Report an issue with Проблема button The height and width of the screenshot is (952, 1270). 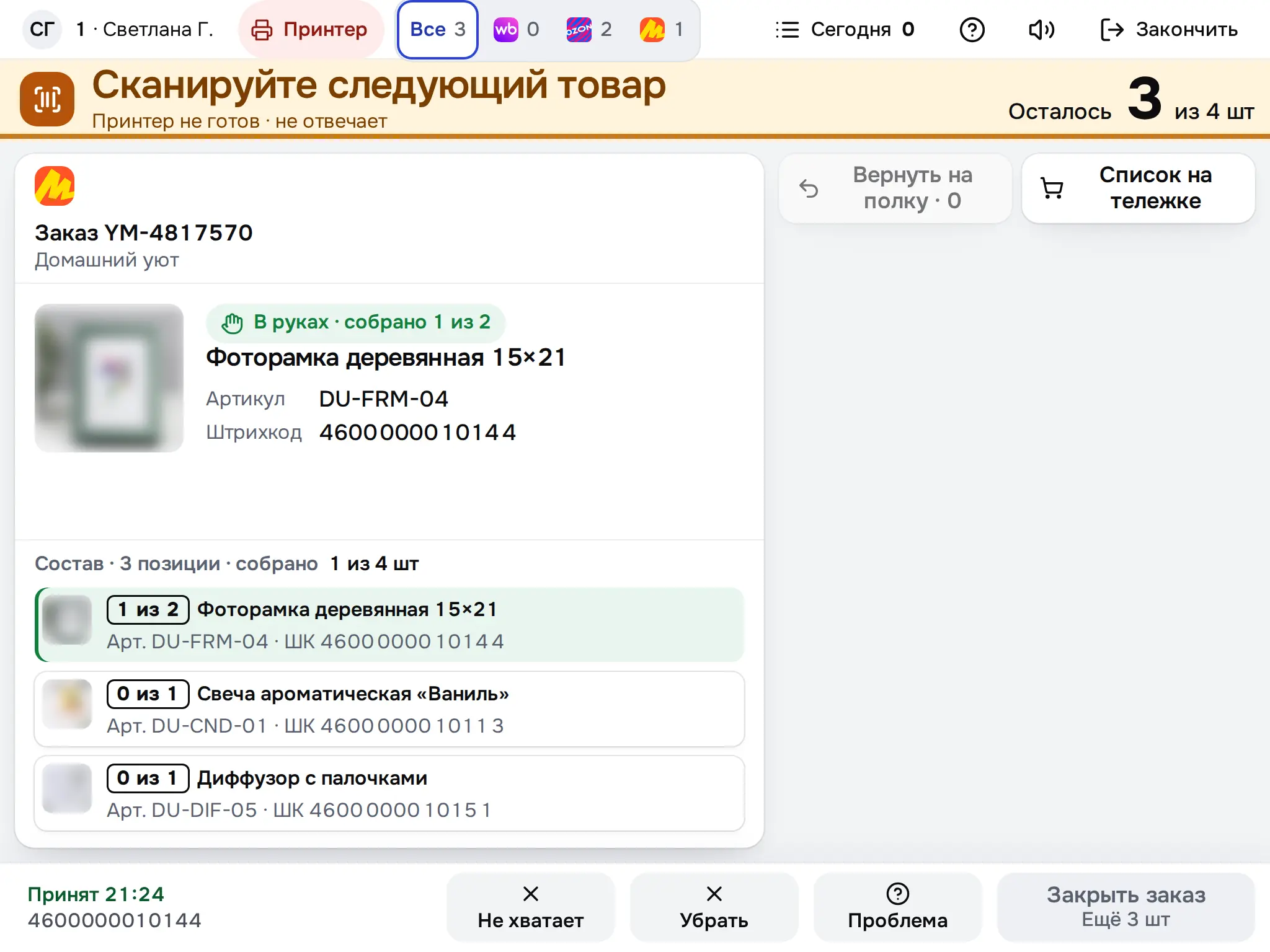(897, 907)
